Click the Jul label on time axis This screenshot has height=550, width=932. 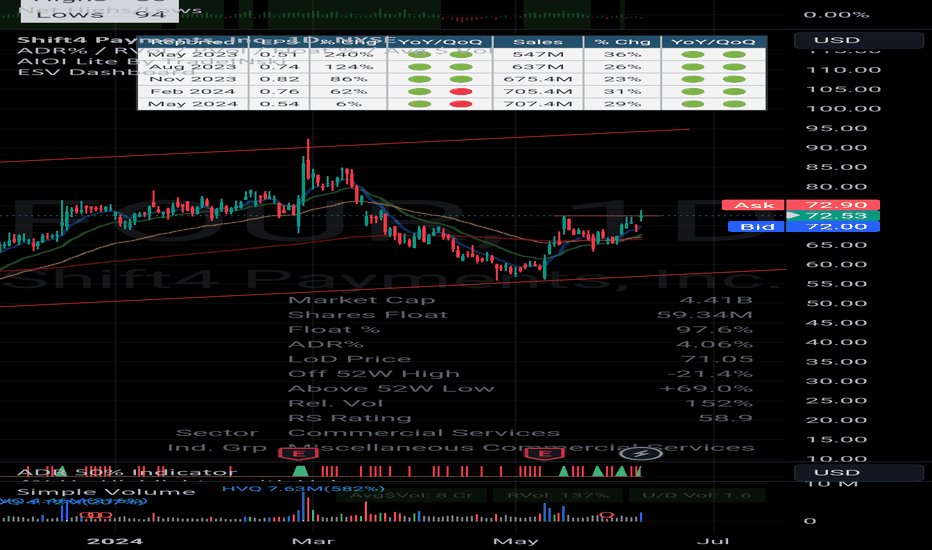713,541
